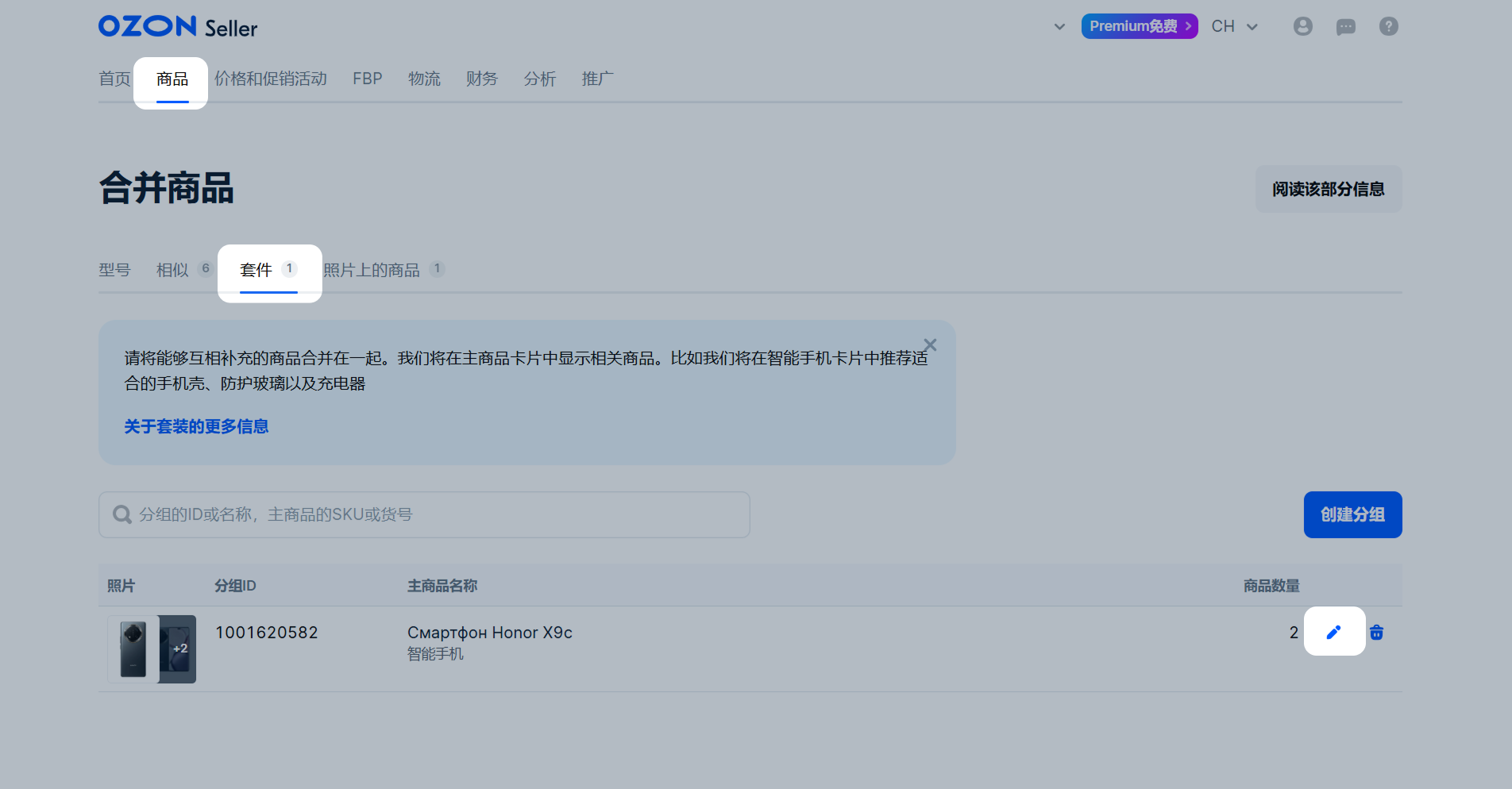Viewport: 1512px width, 789px height.
Task: Expand the store selector chevron near Premium
Action: (x=1059, y=26)
